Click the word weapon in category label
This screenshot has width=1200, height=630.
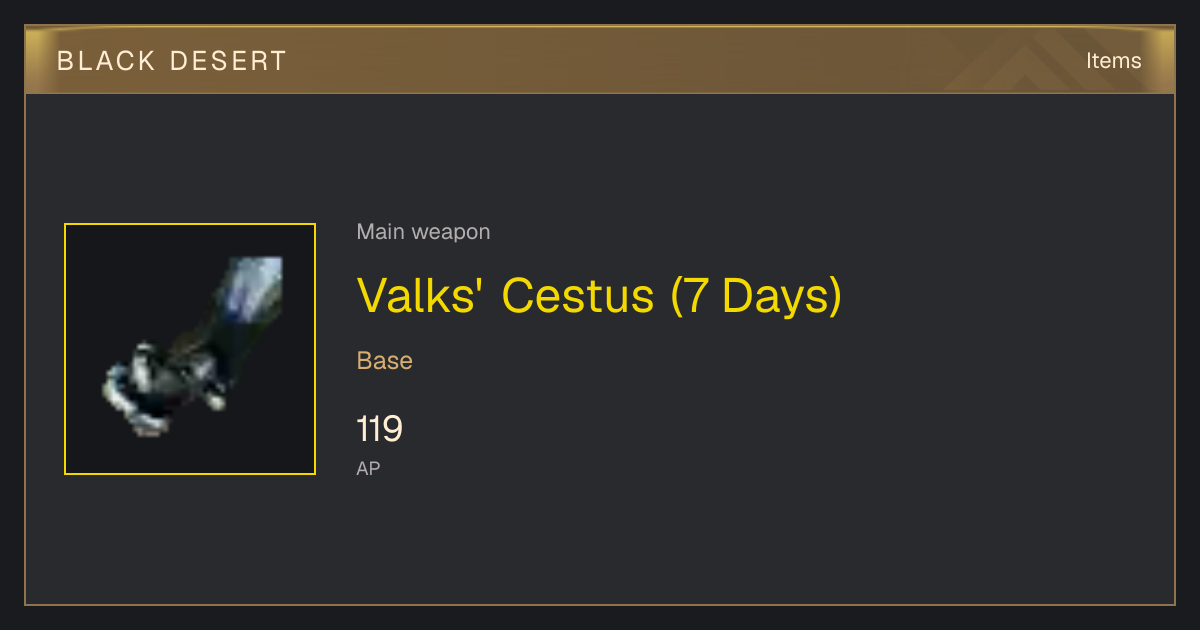point(451,234)
